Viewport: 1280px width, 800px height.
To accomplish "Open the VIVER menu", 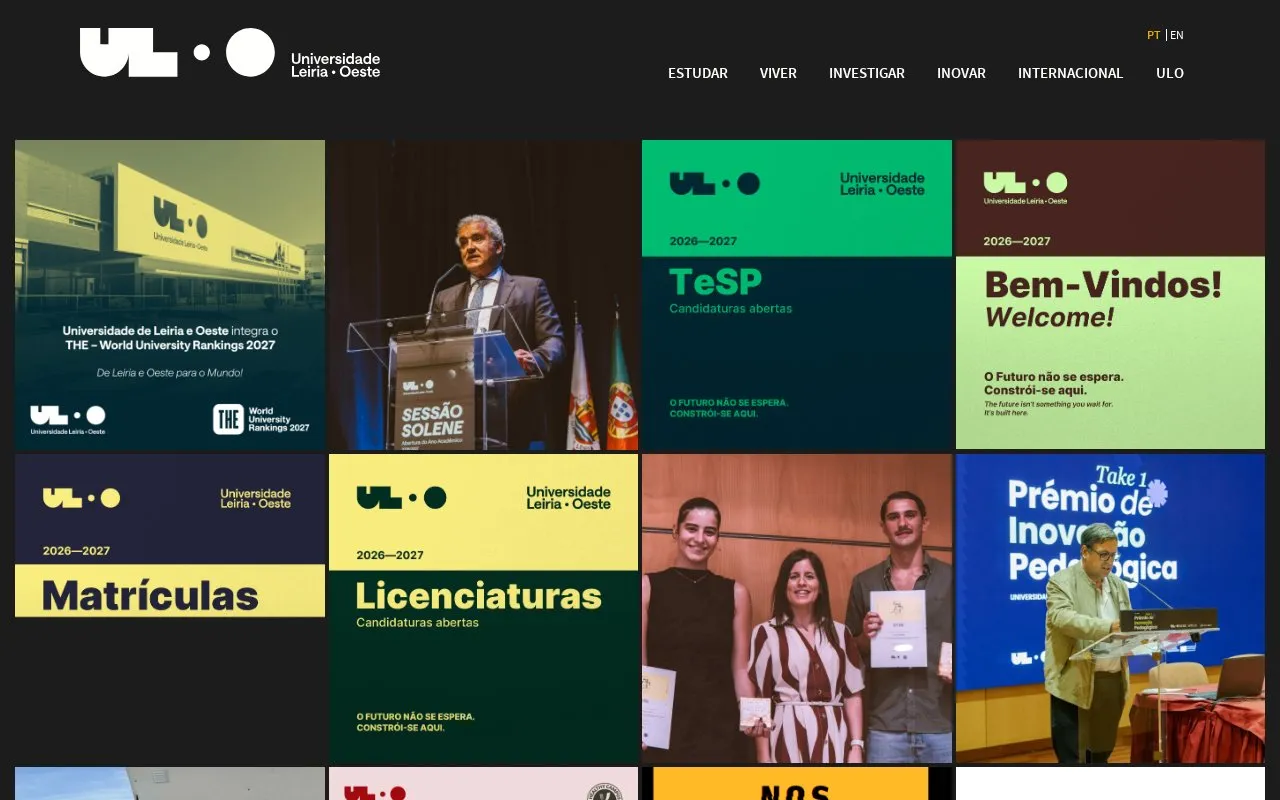I will click(x=778, y=73).
